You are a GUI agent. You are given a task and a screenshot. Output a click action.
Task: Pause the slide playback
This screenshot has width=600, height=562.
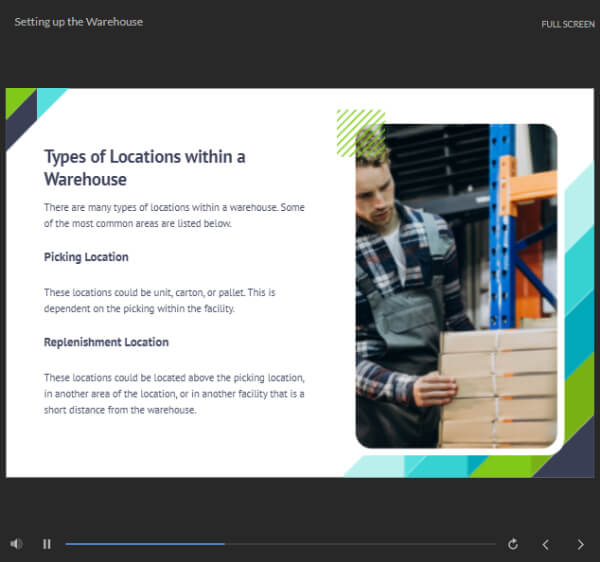[x=46, y=544]
